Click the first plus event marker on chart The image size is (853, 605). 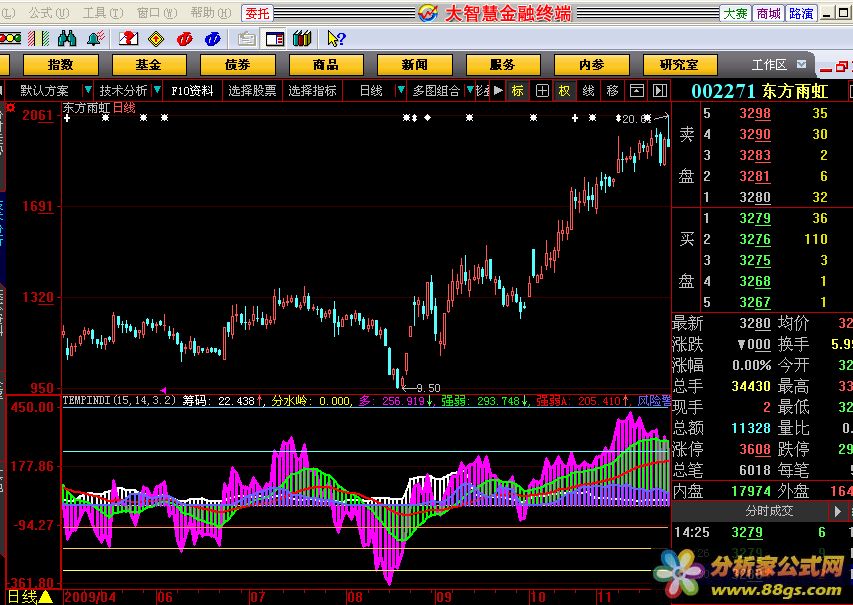coord(67,118)
